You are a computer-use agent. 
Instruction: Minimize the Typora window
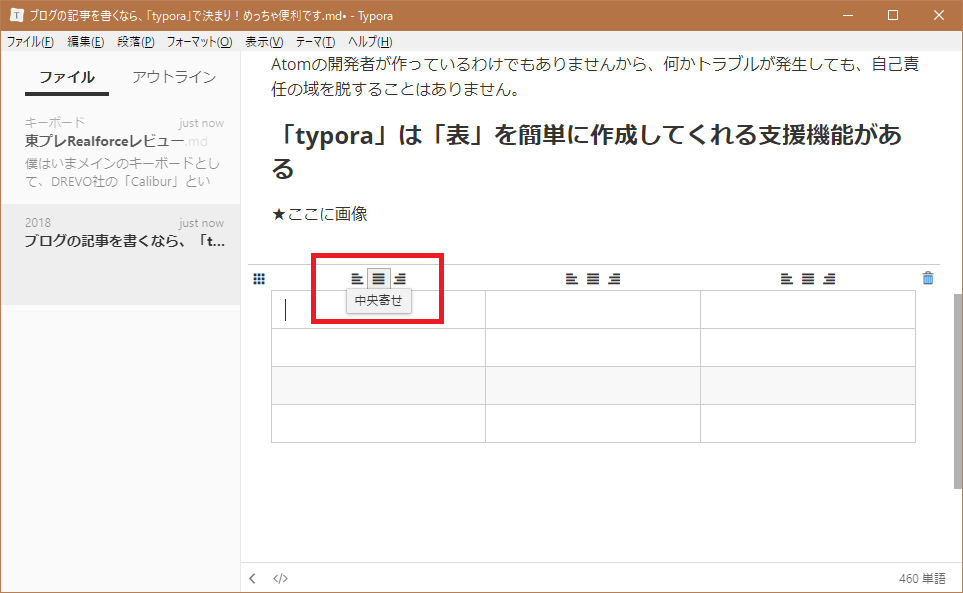[x=848, y=15]
